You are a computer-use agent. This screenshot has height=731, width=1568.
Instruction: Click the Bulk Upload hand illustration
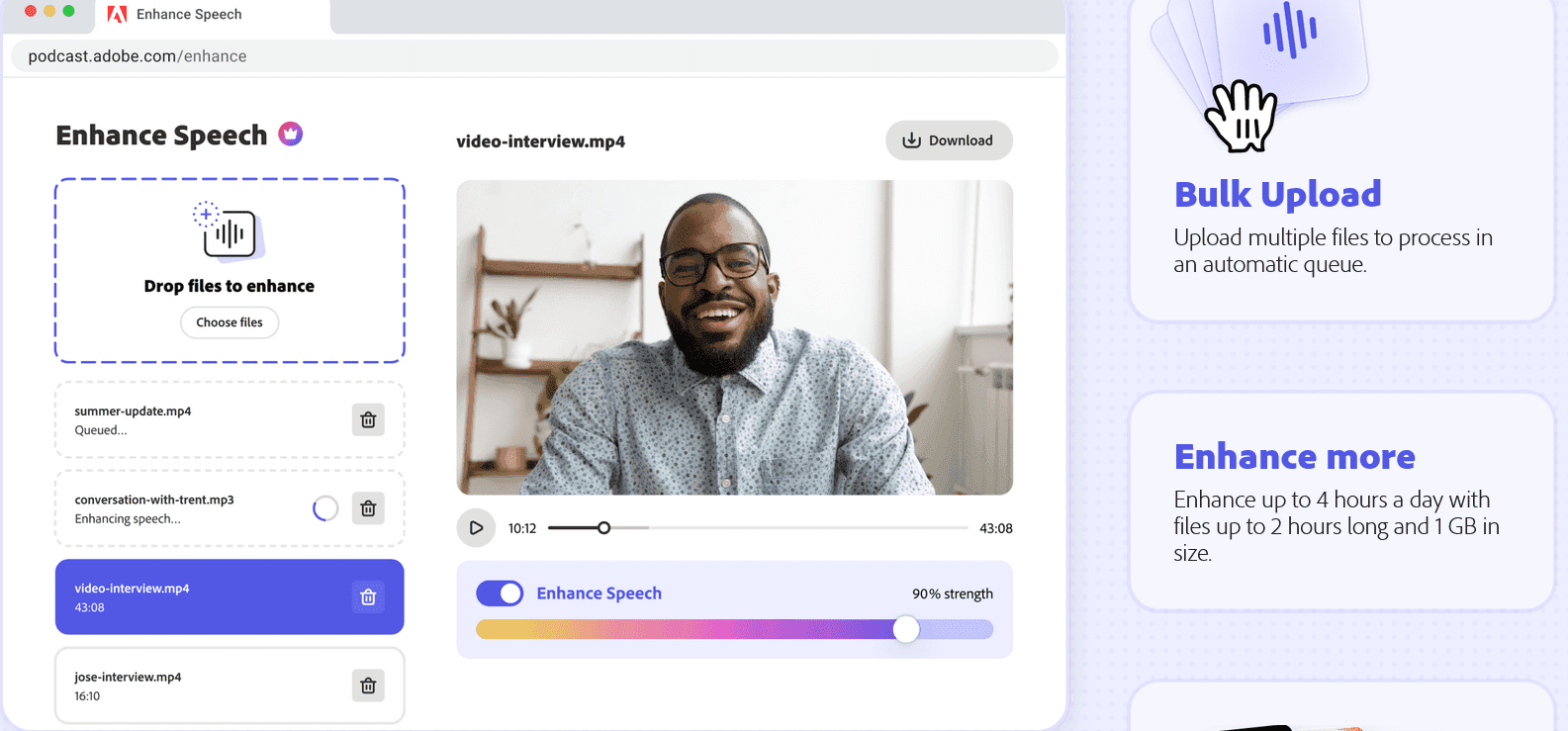(1241, 117)
